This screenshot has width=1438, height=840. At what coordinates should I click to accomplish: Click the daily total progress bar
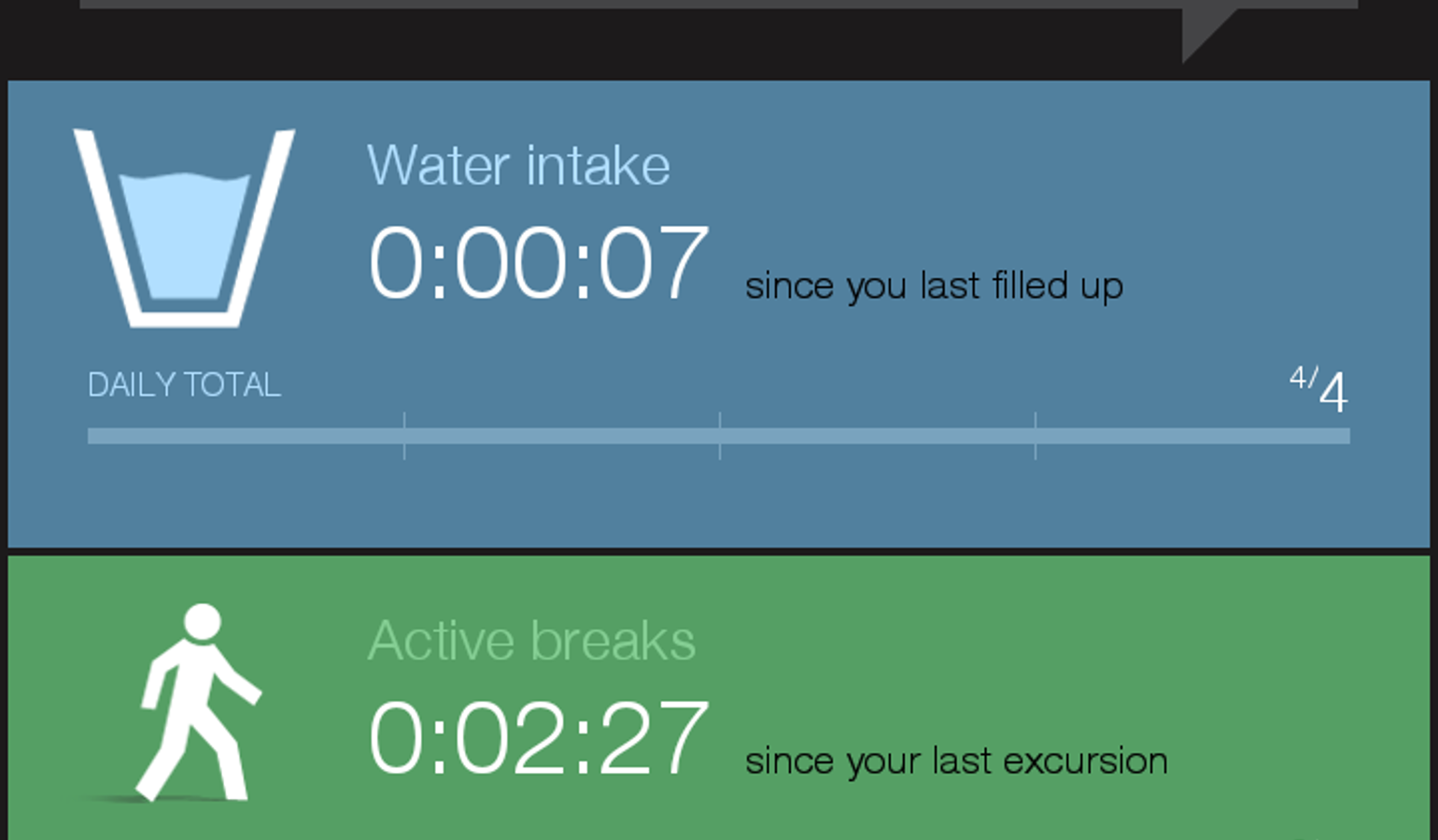click(719, 436)
